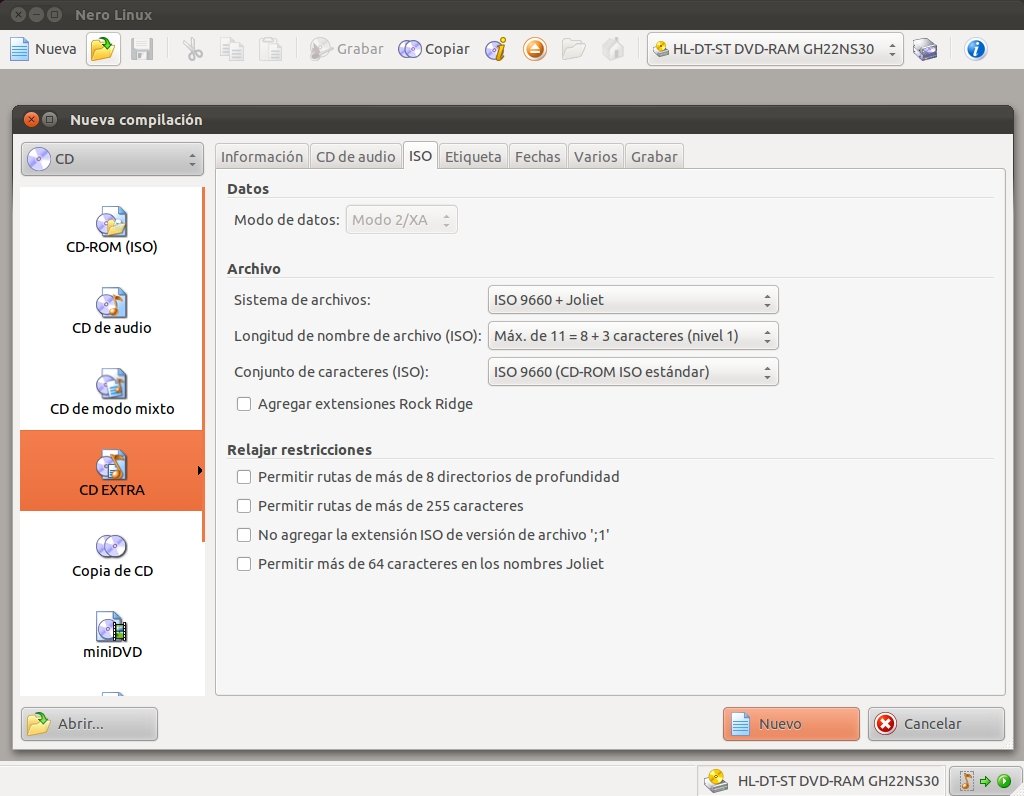Image resolution: width=1024 pixels, height=796 pixels.
Task: Click the drive icon next to the recorder dropdown
Action: point(925,49)
